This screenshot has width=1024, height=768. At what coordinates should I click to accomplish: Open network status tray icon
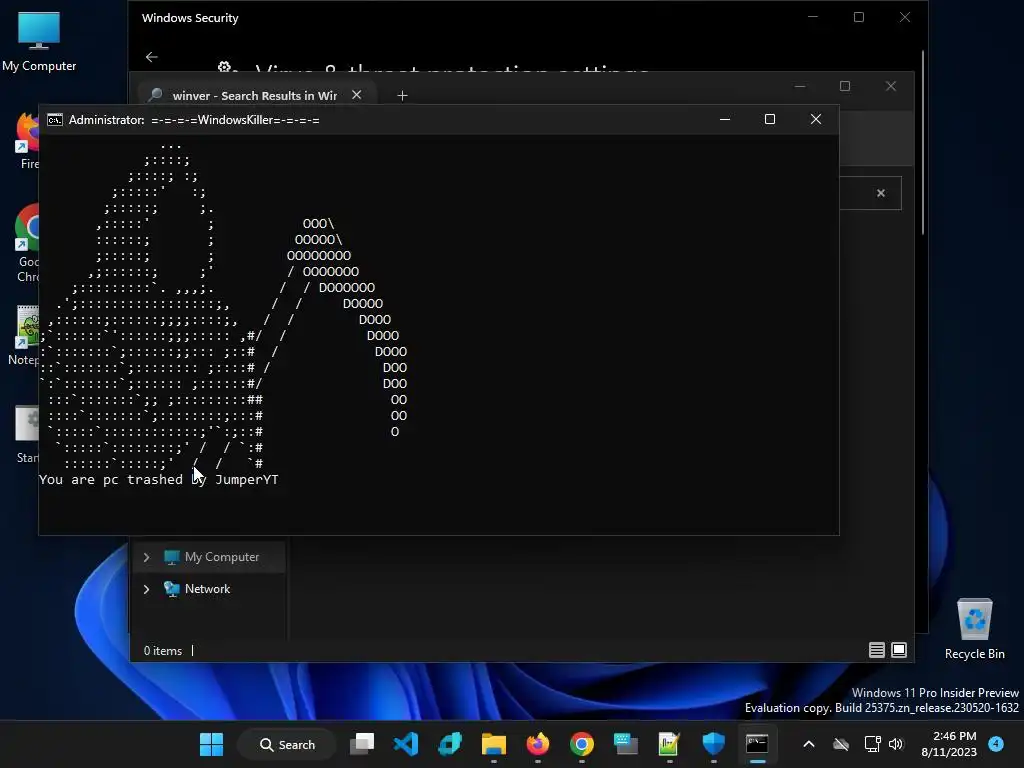[872, 744]
